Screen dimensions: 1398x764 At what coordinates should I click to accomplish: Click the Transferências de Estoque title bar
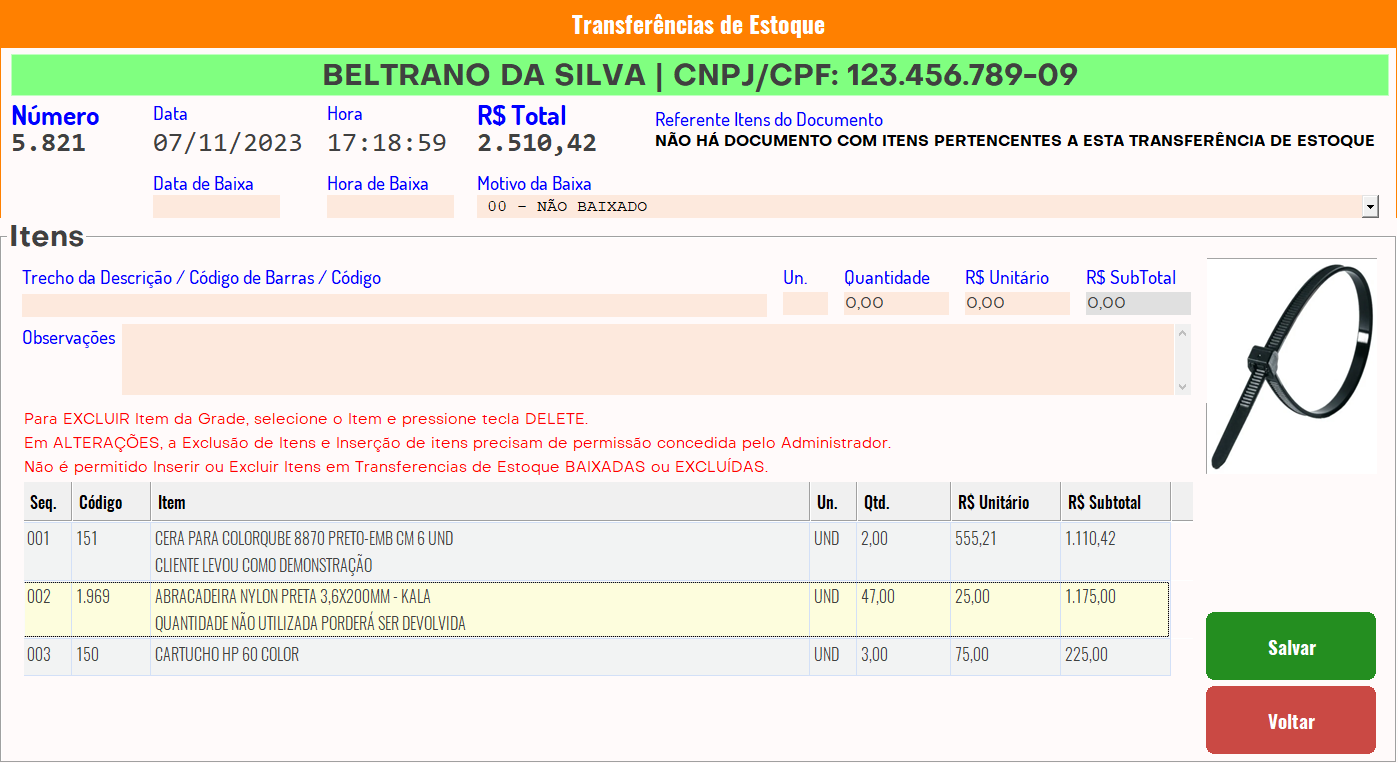(699, 24)
